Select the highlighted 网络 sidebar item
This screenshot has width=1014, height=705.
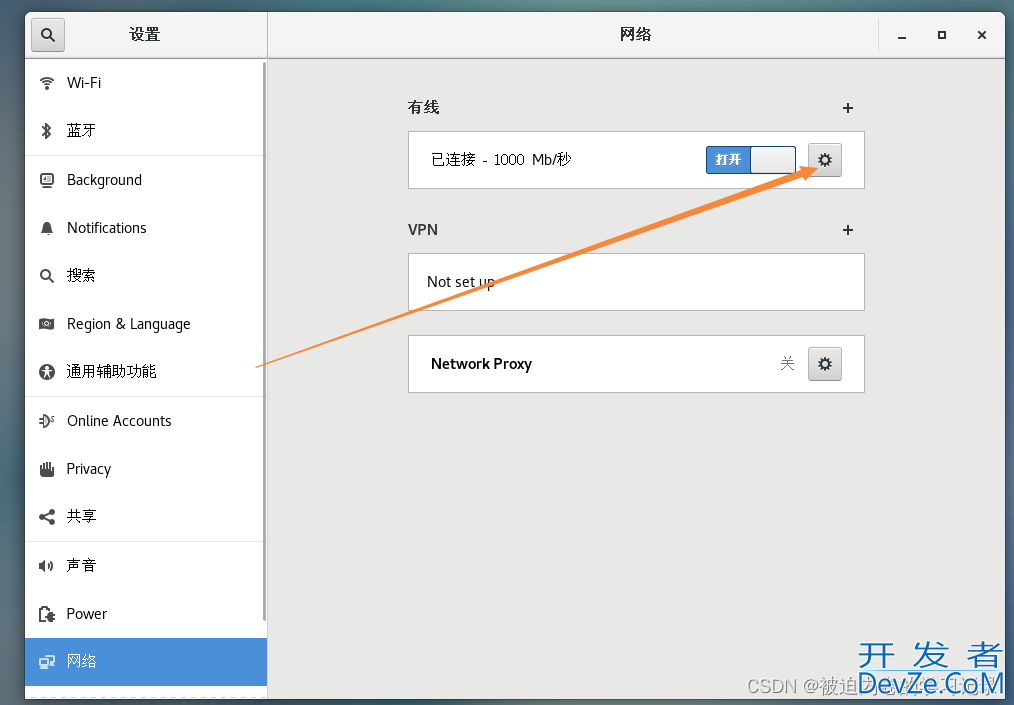point(146,662)
